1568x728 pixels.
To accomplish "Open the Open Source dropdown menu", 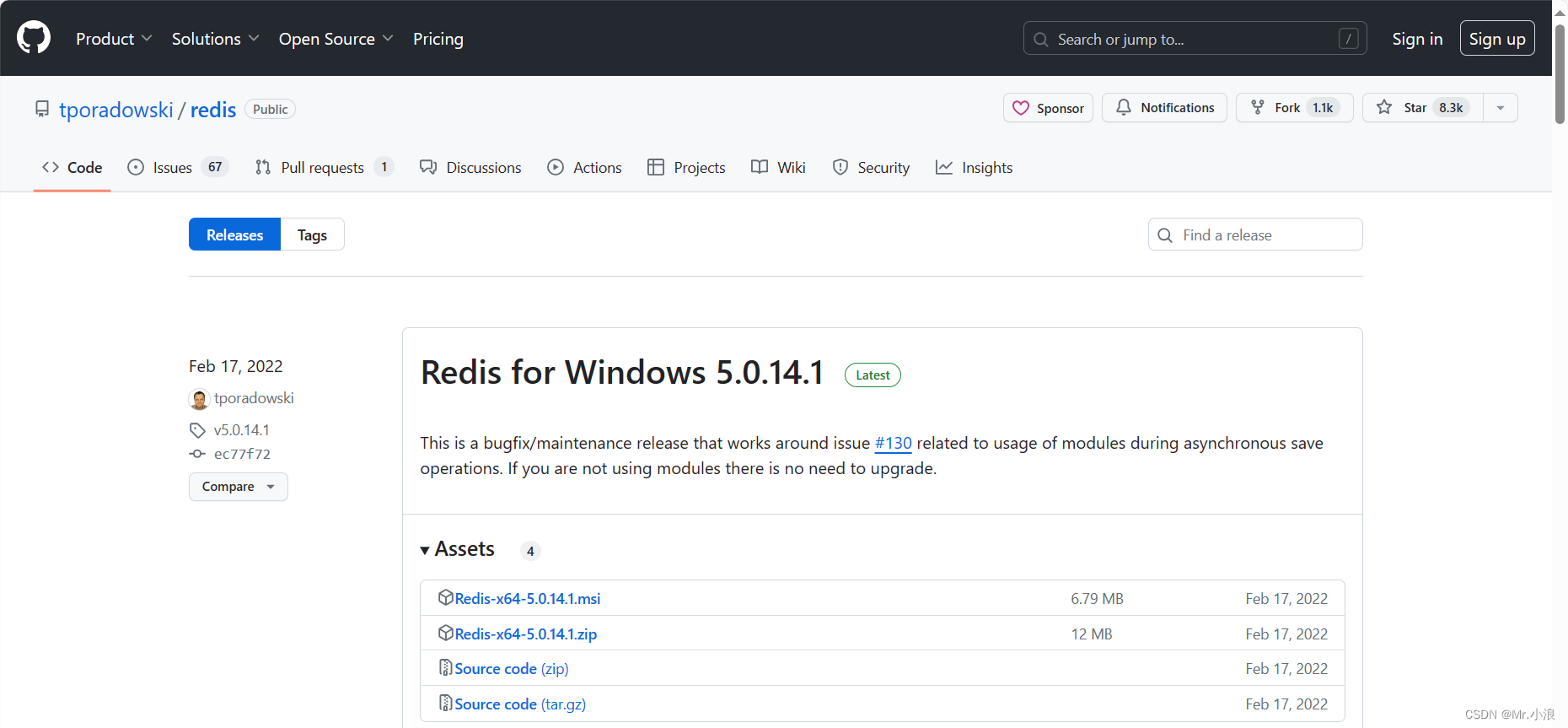I will [x=336, y=39].
